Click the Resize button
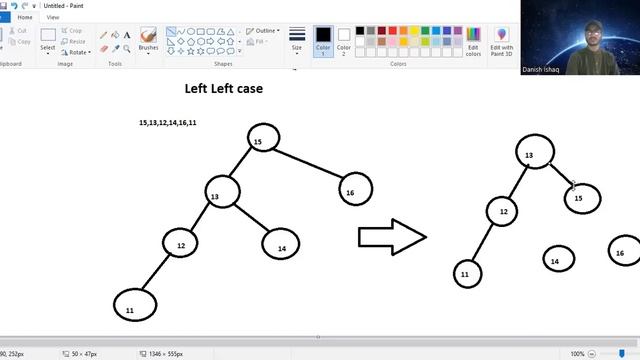Viewport: 640px width, 360px height. pyautogui.click(x=73, y=42)
